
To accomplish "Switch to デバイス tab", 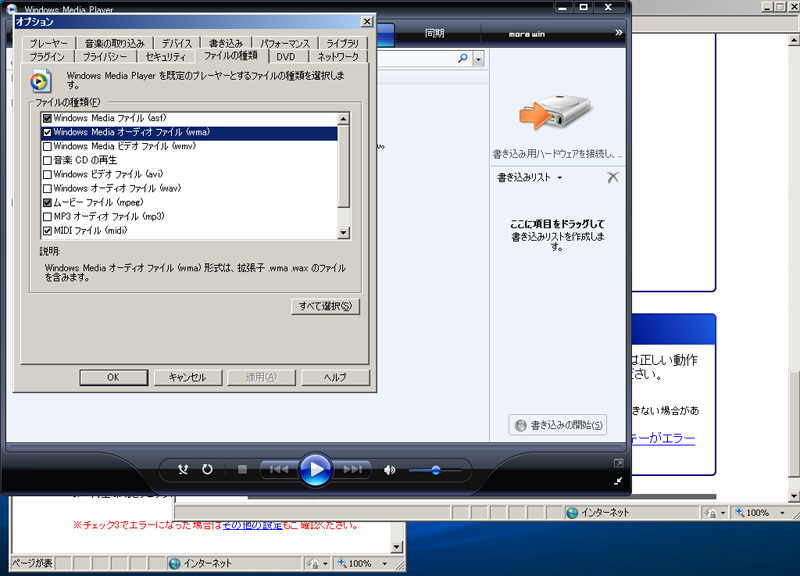I will 177,43.
